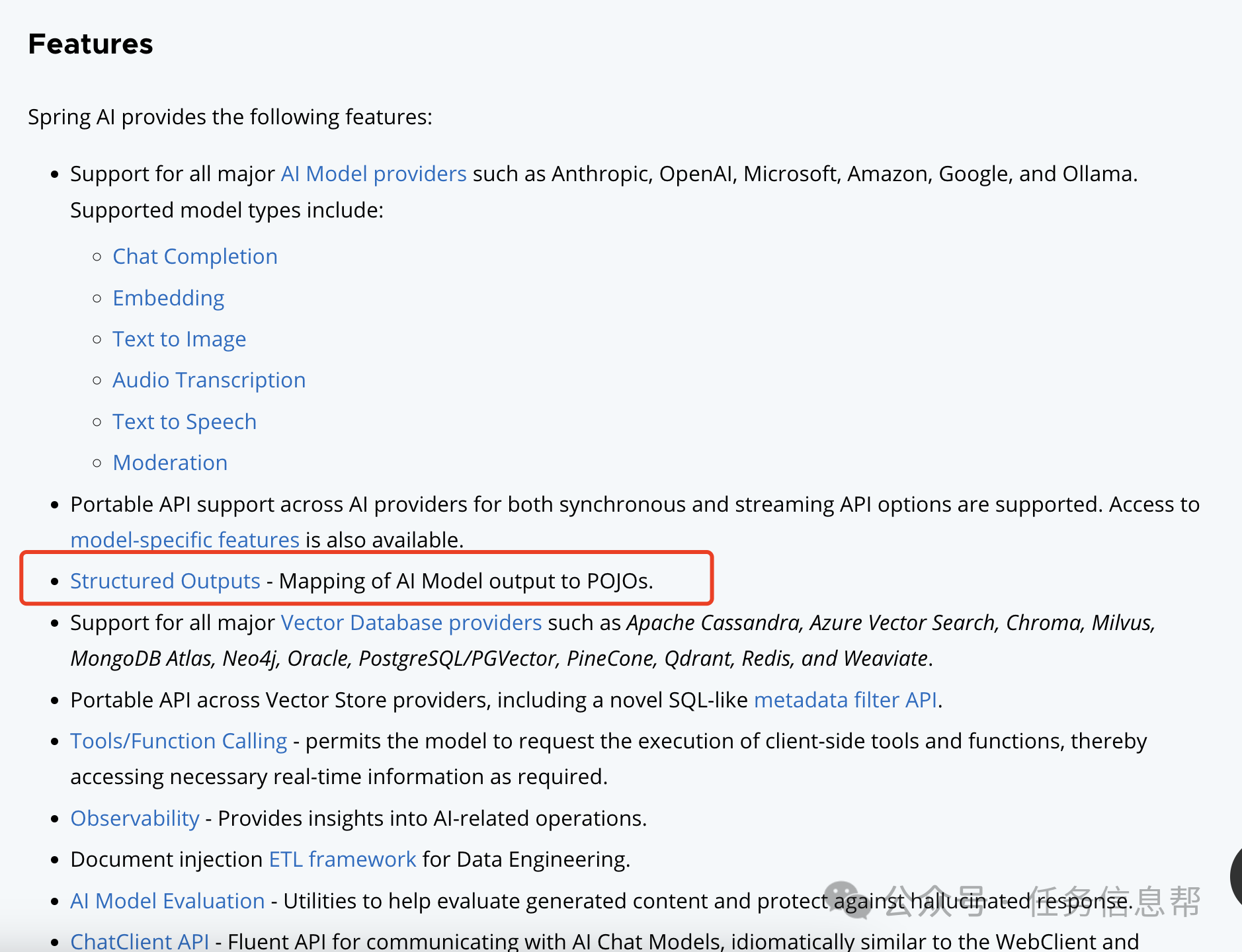Viewport: 1242px width, 952px height.
Task: Open the Observability link
Action: 135,818
